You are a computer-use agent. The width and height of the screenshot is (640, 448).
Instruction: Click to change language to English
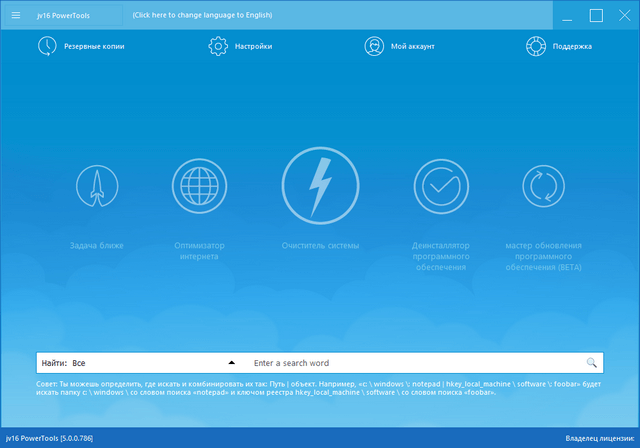pyautogui.click(x=202, y=15)
